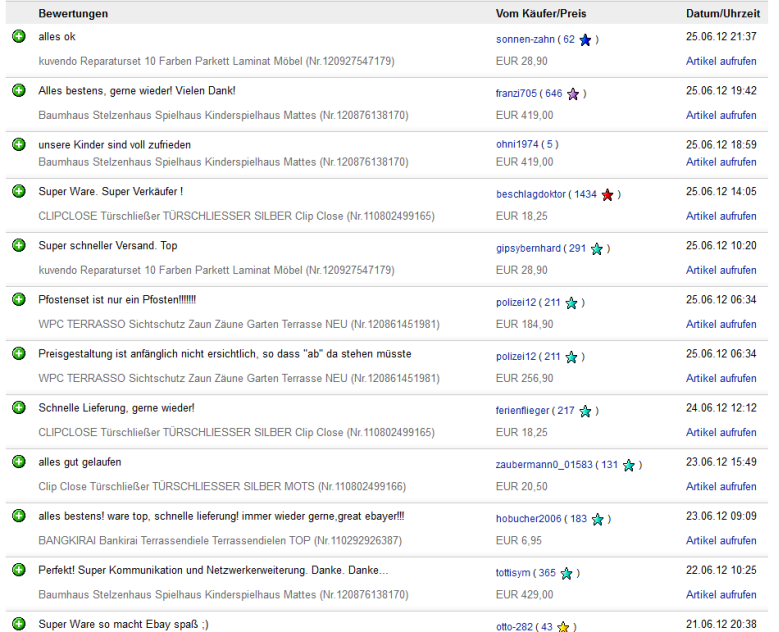The image size is (779, 632).
Task: Click green plus icon for 'alles bestens! ware top' comment
Action: [x=19, y=516]
